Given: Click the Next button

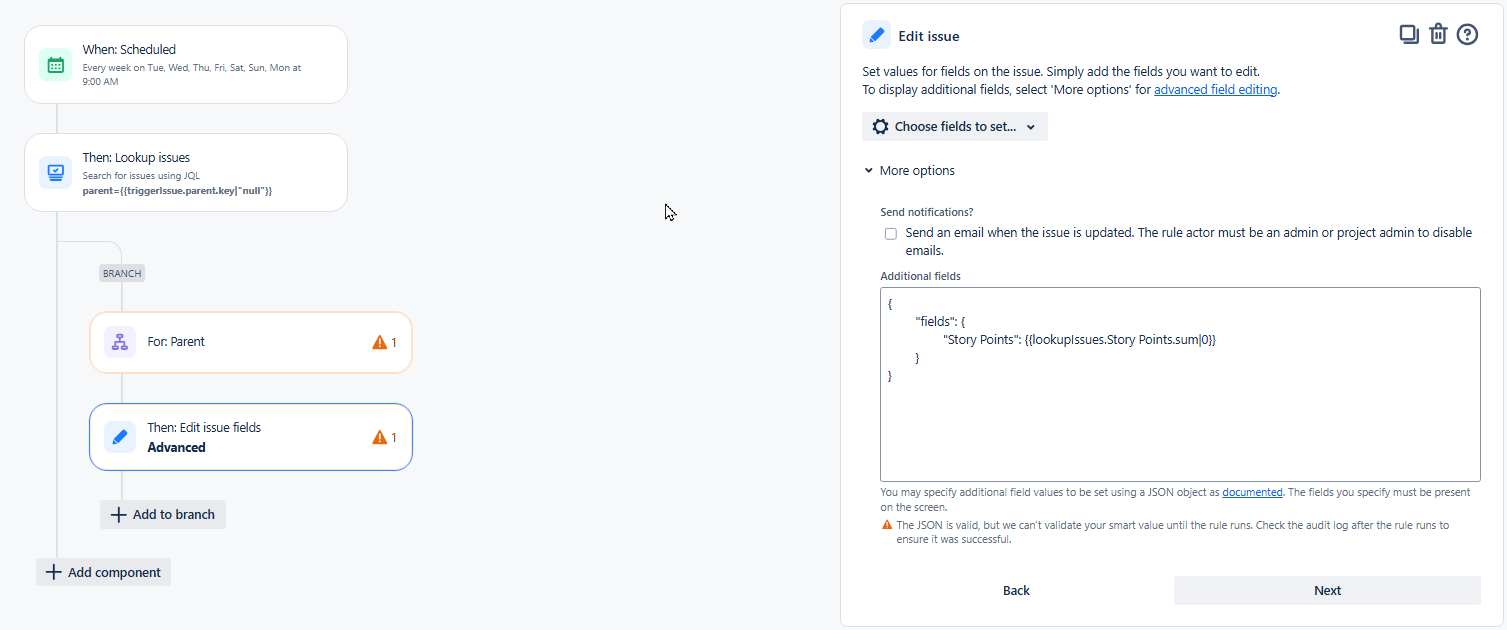Looking at the screenshot, I should coord(1327,590).
